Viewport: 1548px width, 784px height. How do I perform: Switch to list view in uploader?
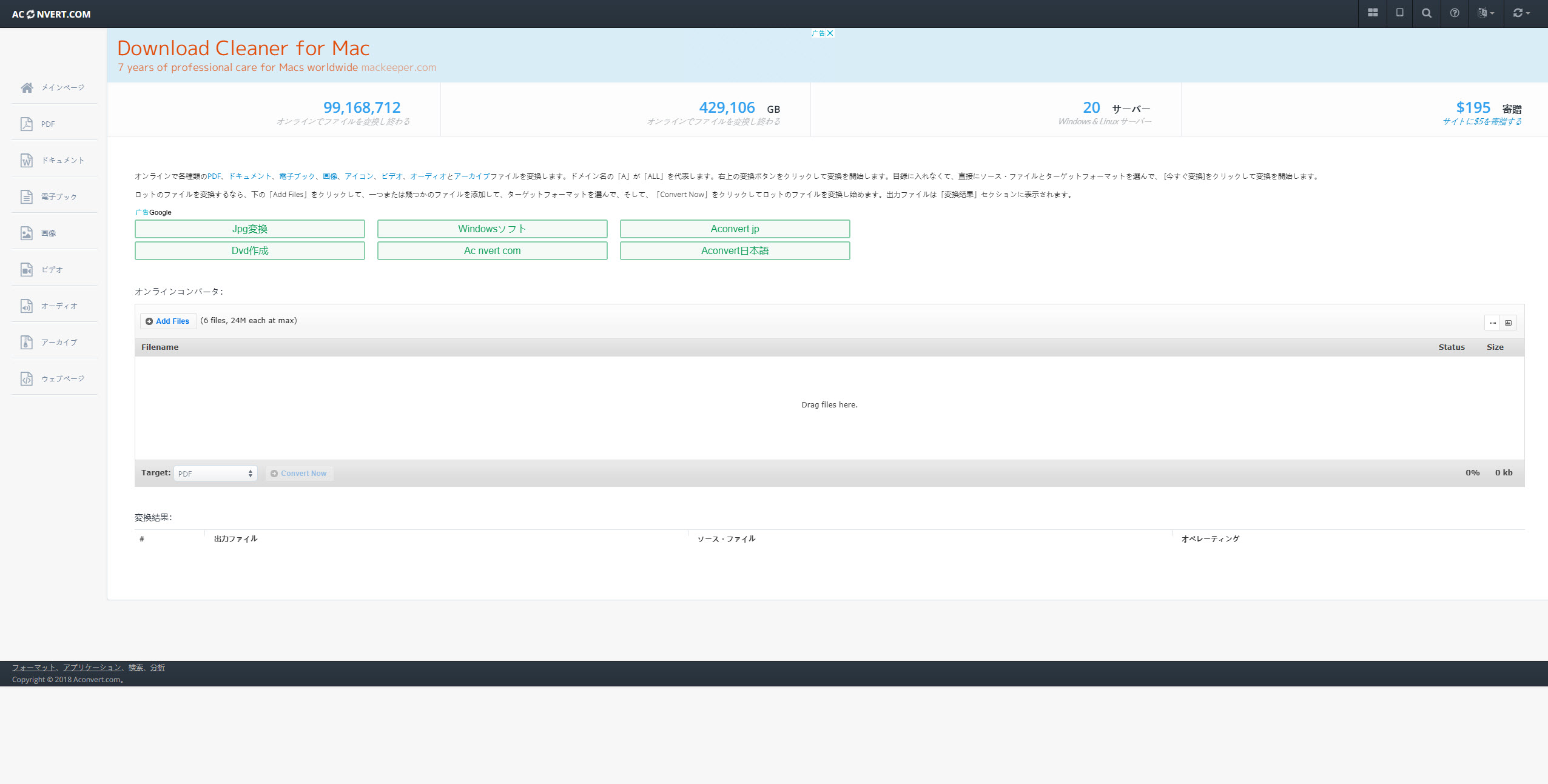[x=1493, y=323]
